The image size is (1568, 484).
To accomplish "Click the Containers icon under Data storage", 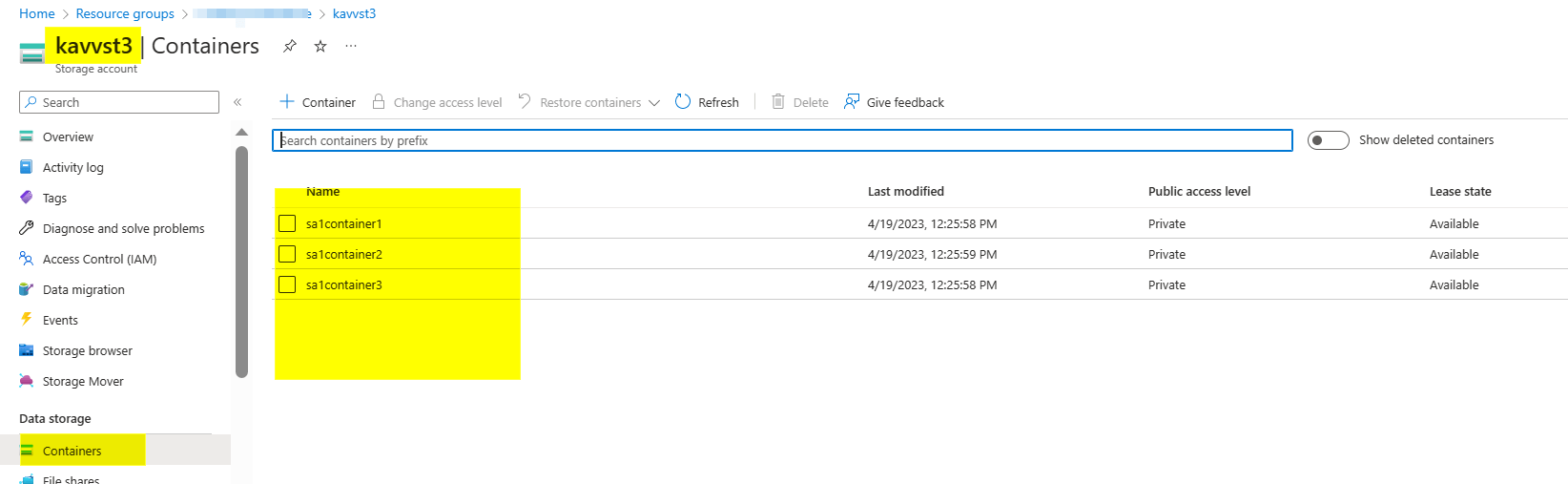I will point(27,451).
